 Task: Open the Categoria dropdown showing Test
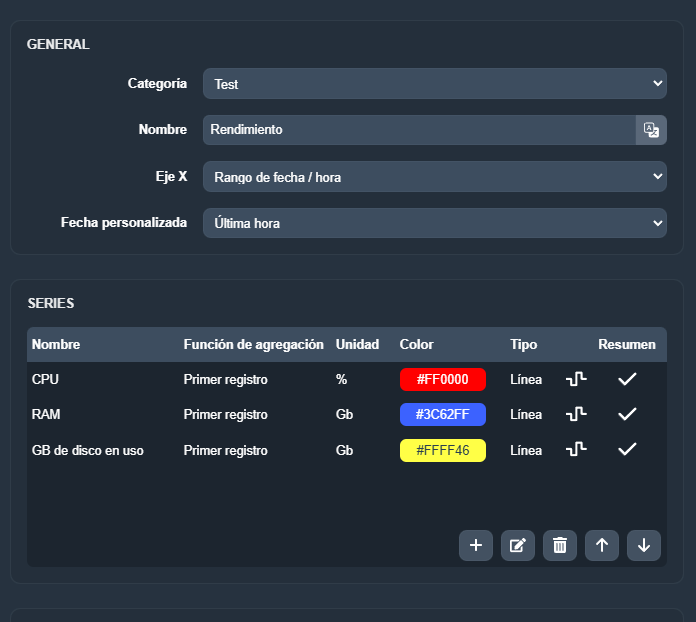click(434, 84)
